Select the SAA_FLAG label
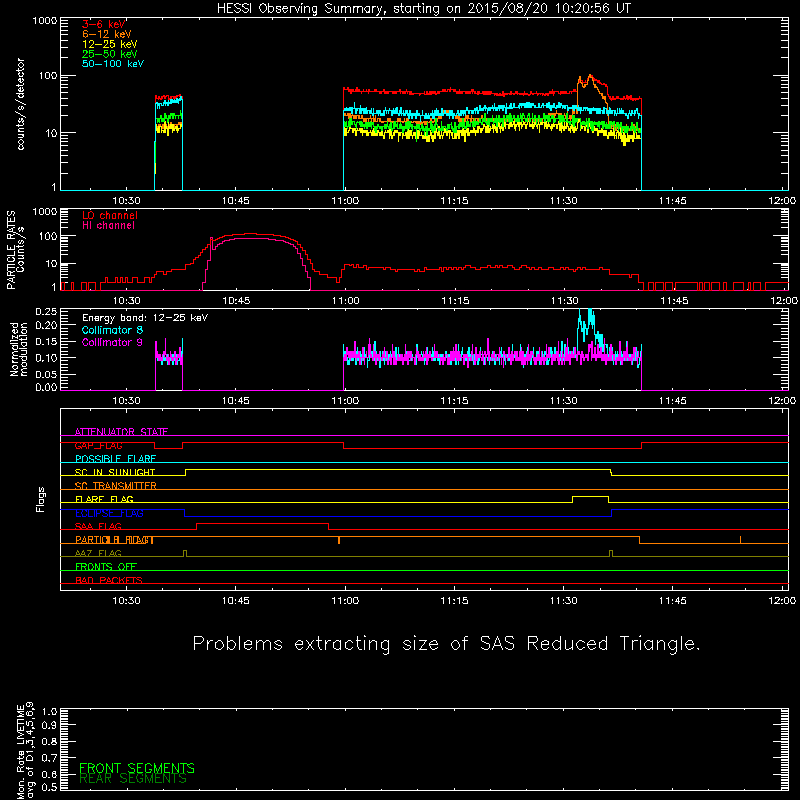The height and width of the screenshot is (800, 800). tap(98, 527)
